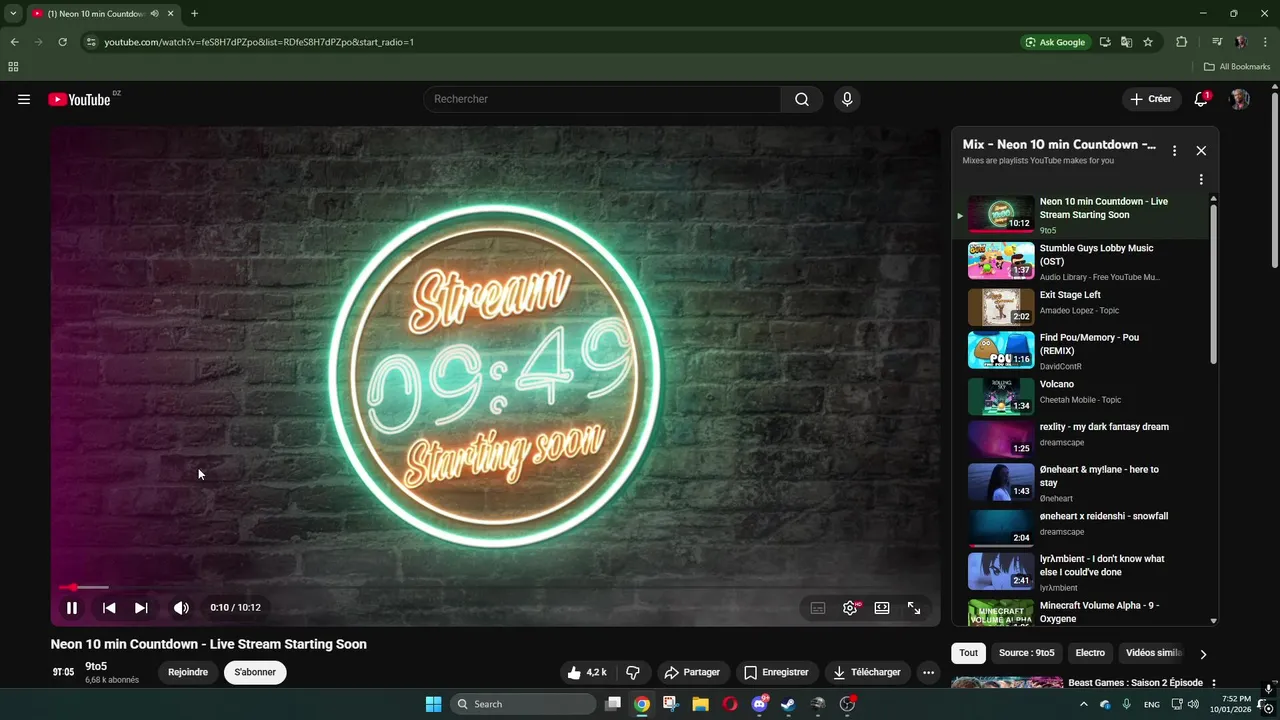
Task: Open the media controls icon in Chrome
Action: tap(1217, 42)
